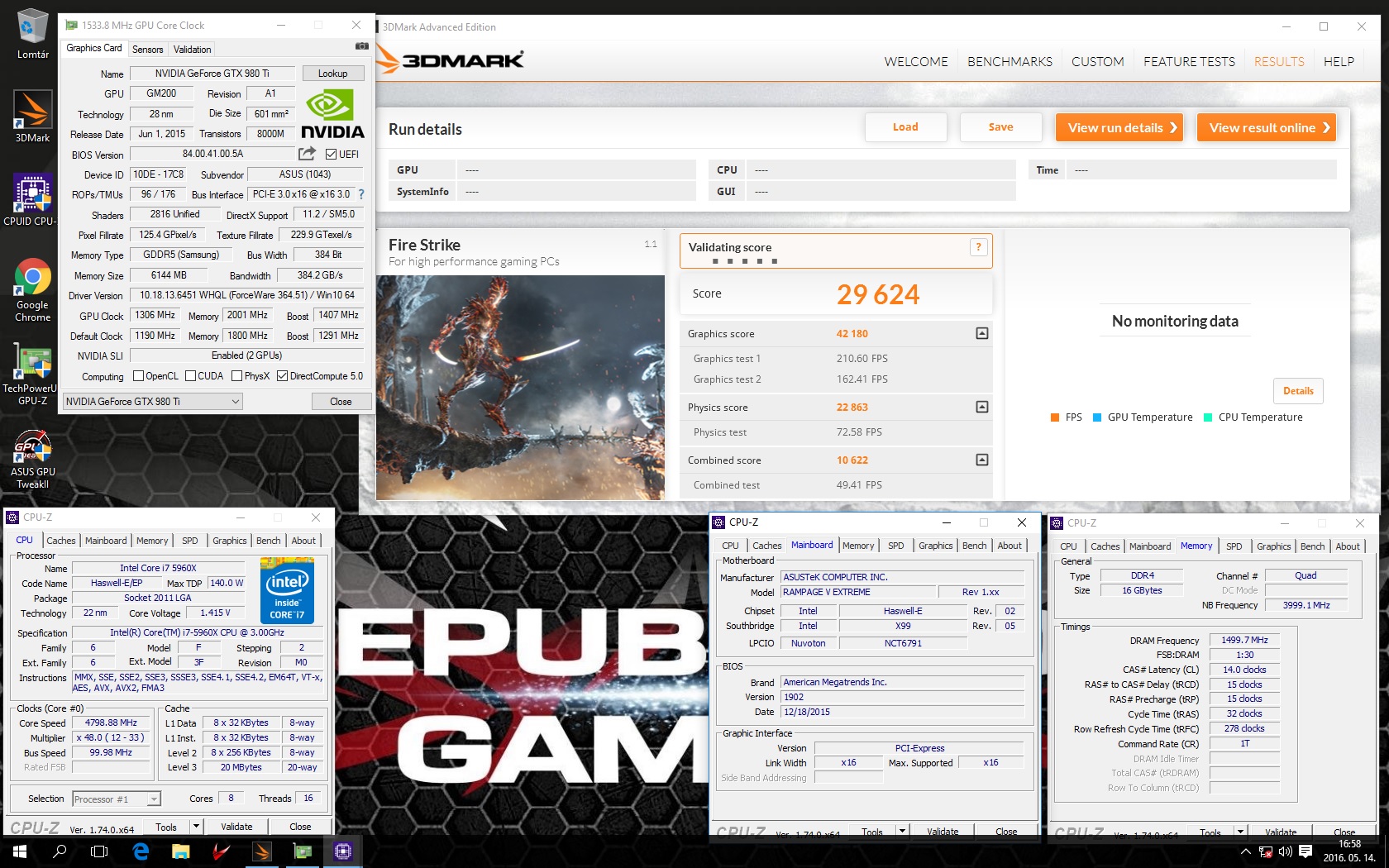Click the Bus Interface question mark icon
Viewport: 1389px width, 868px height.
(360, 194)
